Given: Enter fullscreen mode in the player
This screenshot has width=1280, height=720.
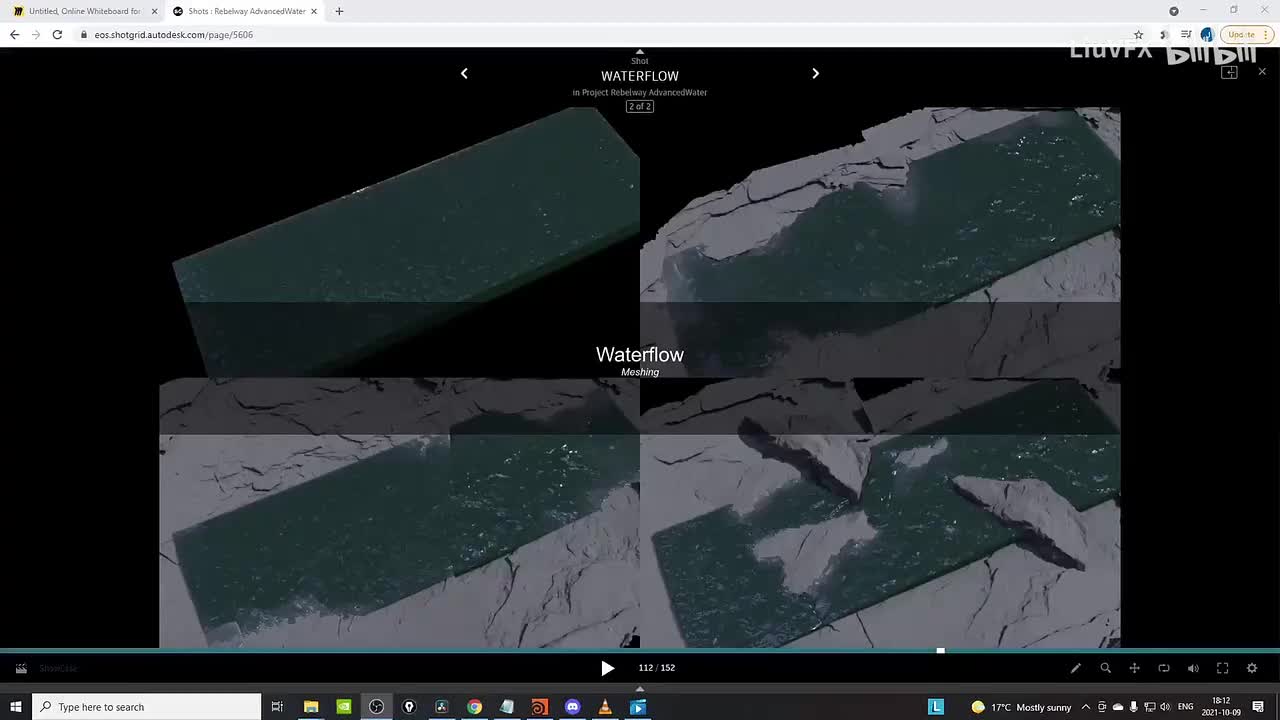Looking at the screenshot, I should pyautogui.click(x=1222, y=668).
